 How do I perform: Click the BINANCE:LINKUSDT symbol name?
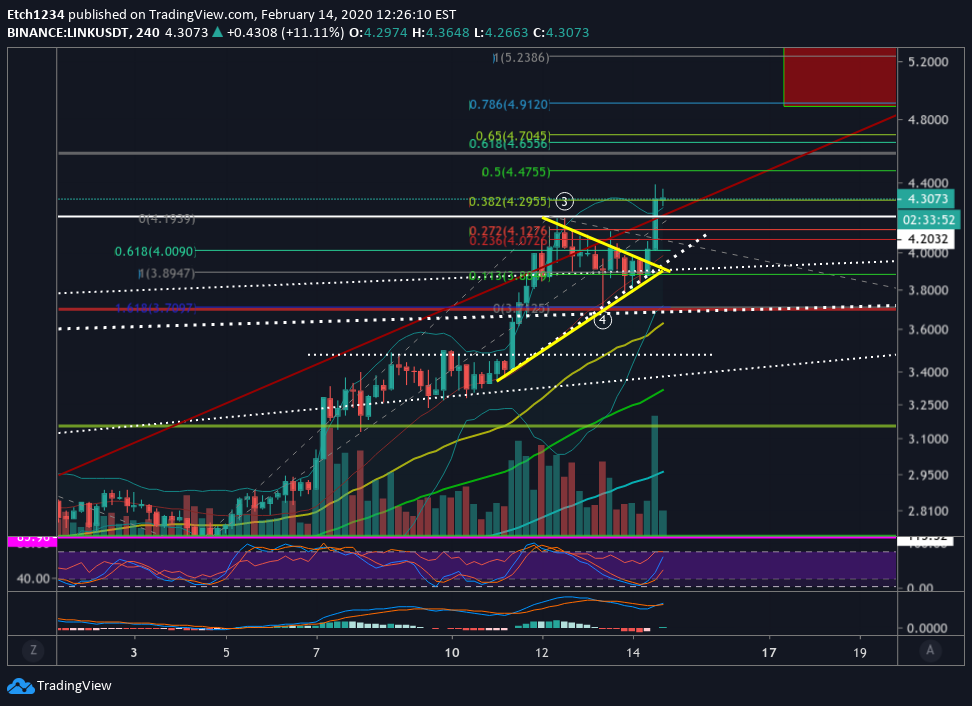pyautogui.click(x=68, y=32)
